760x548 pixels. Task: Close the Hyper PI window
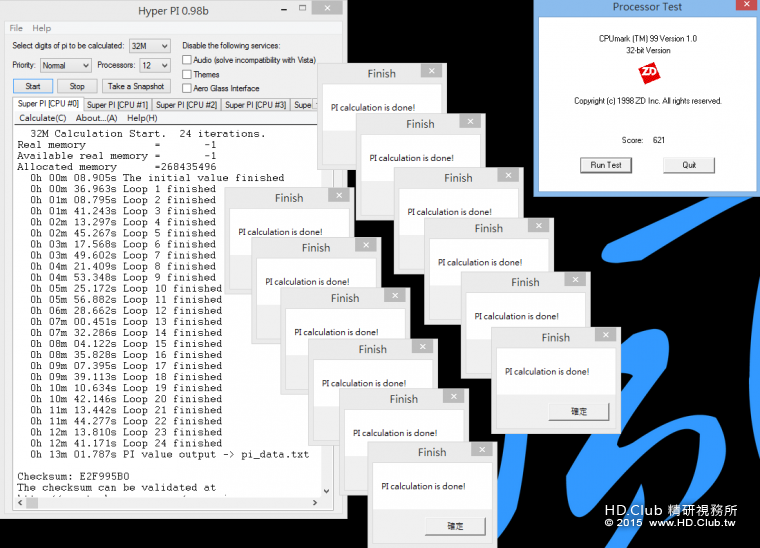[x=327, y=8]
